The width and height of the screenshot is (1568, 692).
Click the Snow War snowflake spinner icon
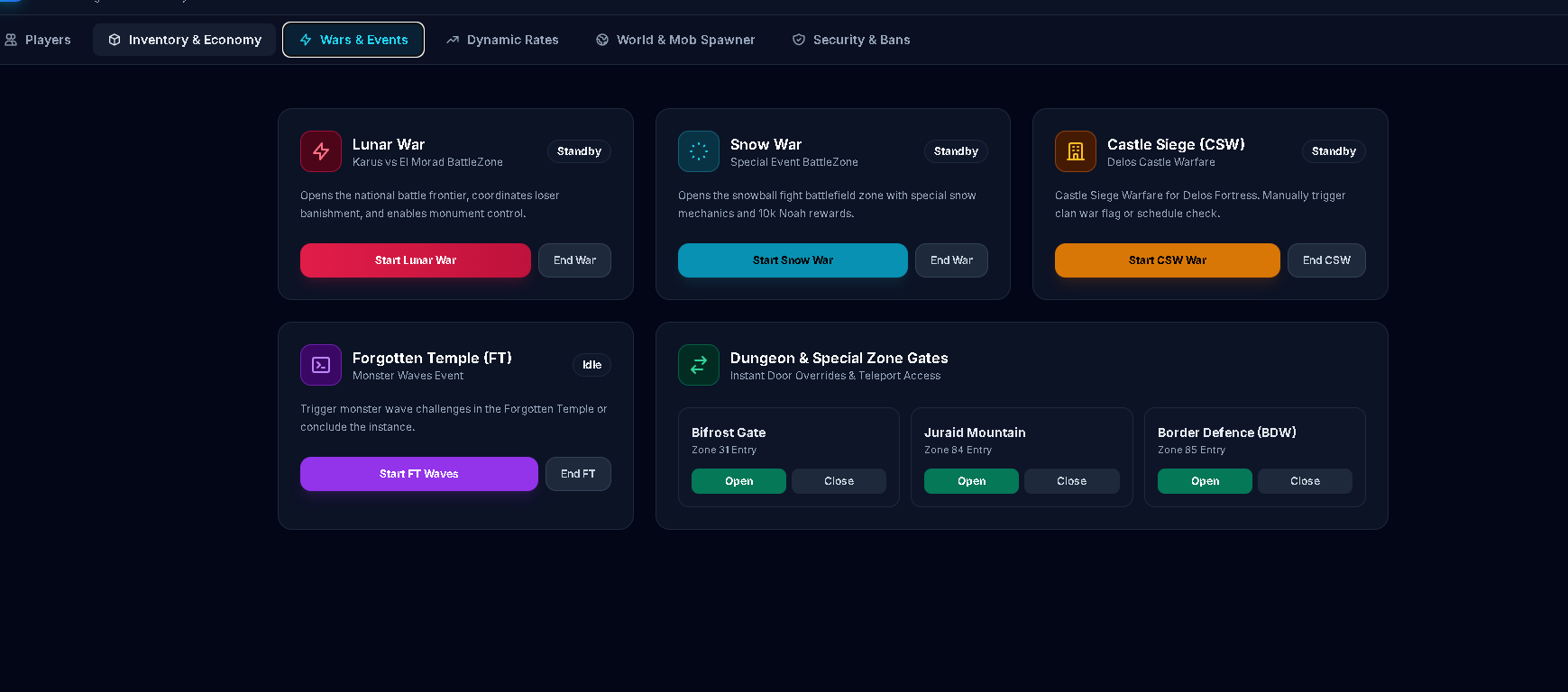(x=699, y=151)
